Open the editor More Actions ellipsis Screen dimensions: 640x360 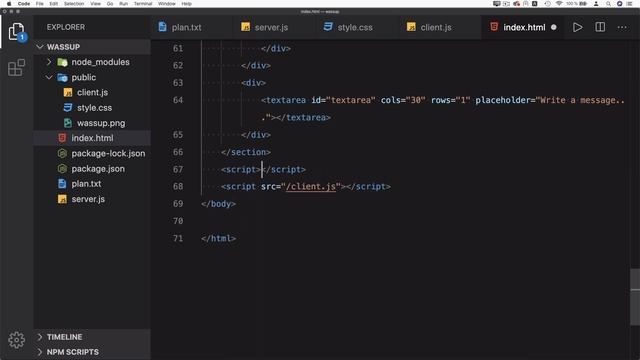click(x=622, y=27)
